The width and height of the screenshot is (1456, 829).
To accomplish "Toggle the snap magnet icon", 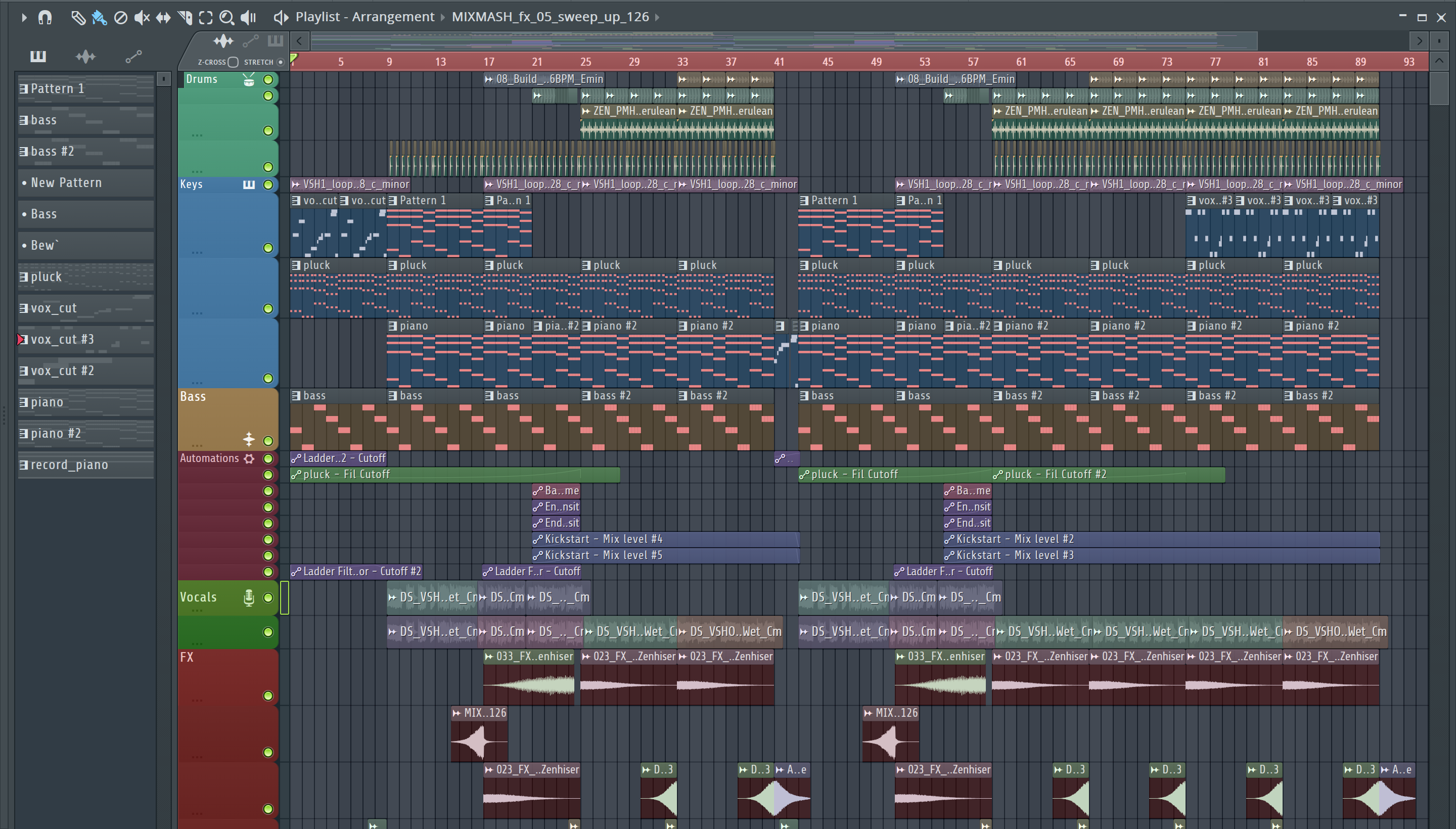I will (44, 17).
